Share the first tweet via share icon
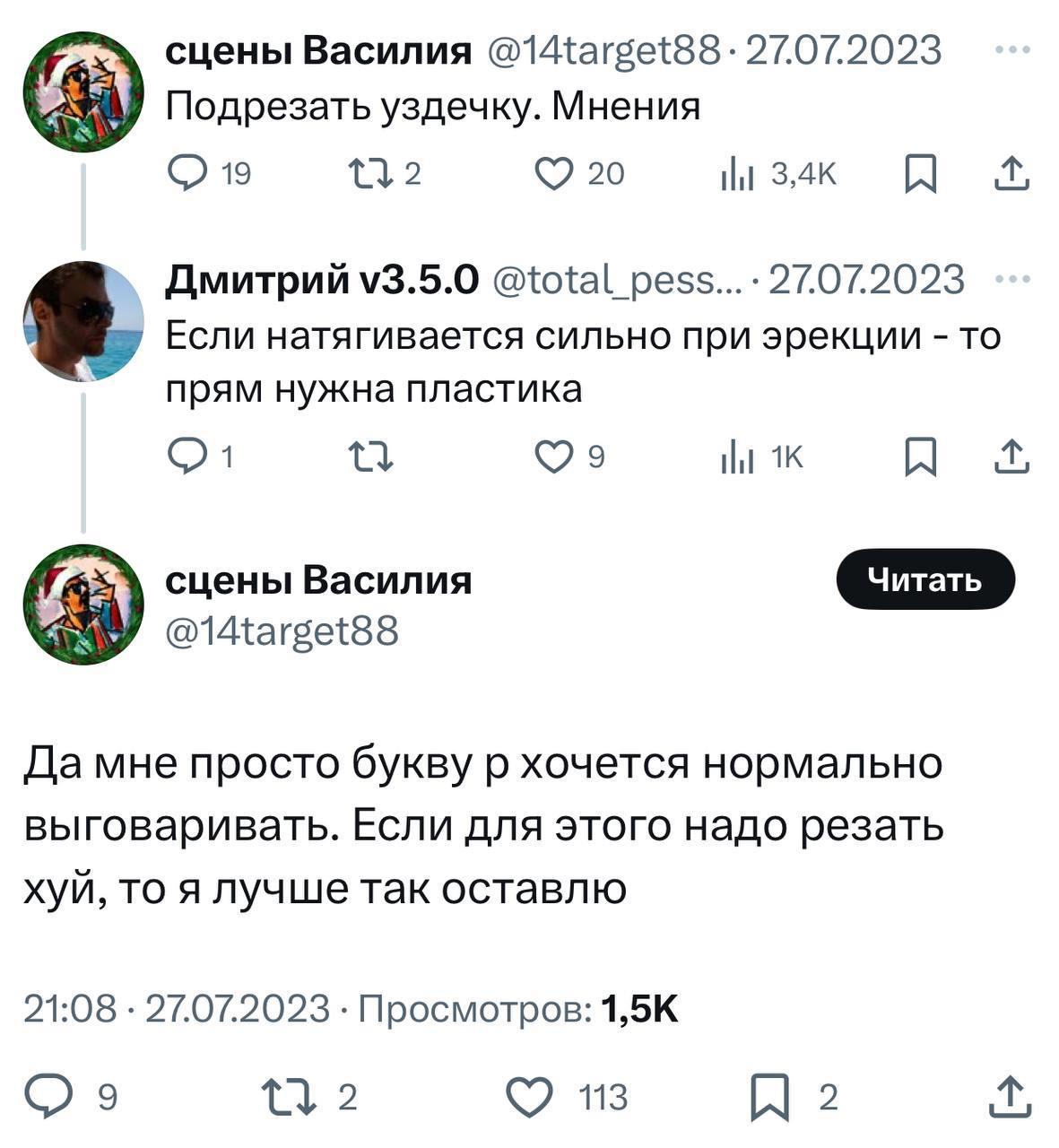 pyautogui.click(x=1012, y=173)
